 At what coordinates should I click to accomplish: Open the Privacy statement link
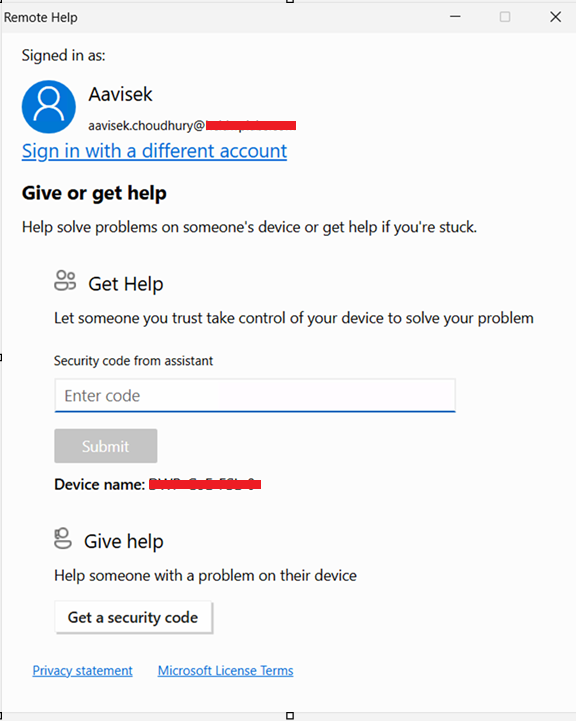click(x=82, y=670)
